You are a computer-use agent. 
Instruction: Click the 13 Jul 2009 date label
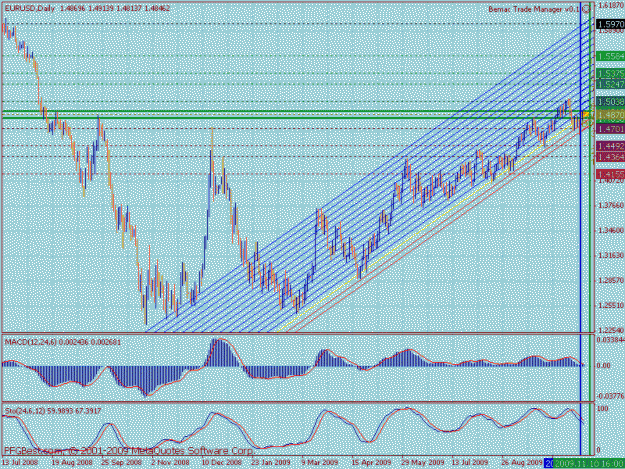pyautogui.click(x=470, y=462)
